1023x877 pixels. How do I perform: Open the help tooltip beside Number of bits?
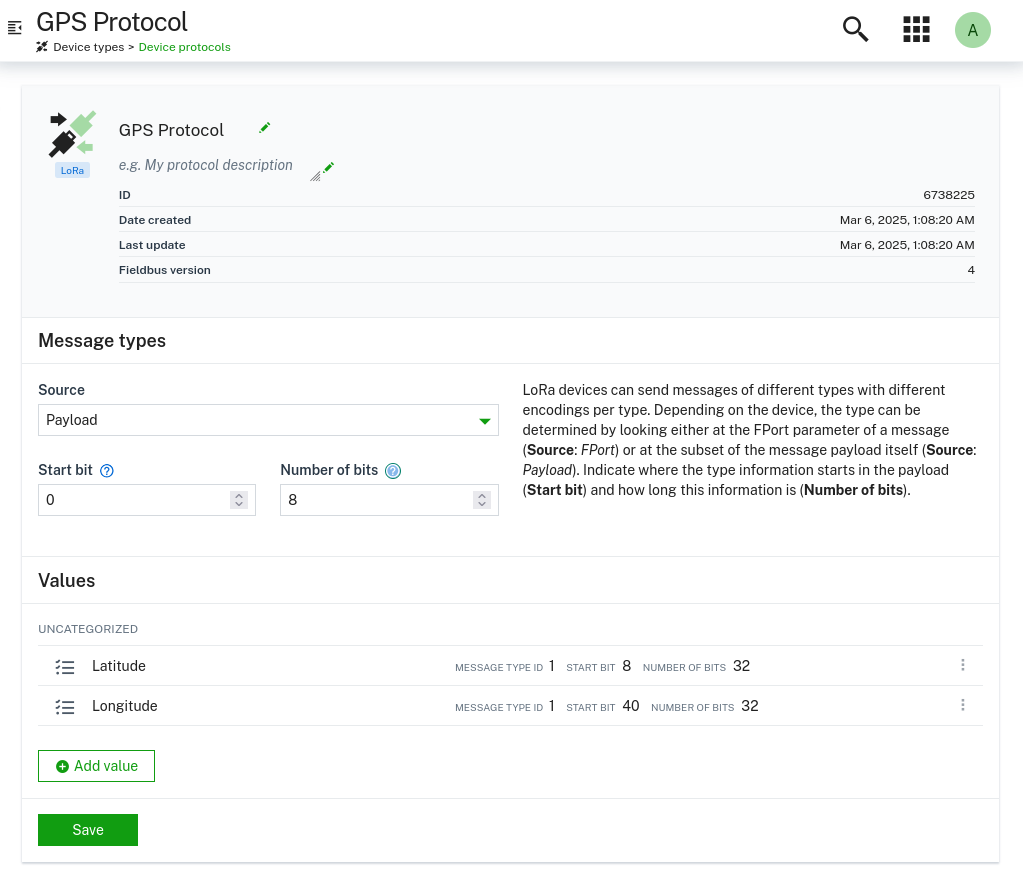(x=393, y=470)
